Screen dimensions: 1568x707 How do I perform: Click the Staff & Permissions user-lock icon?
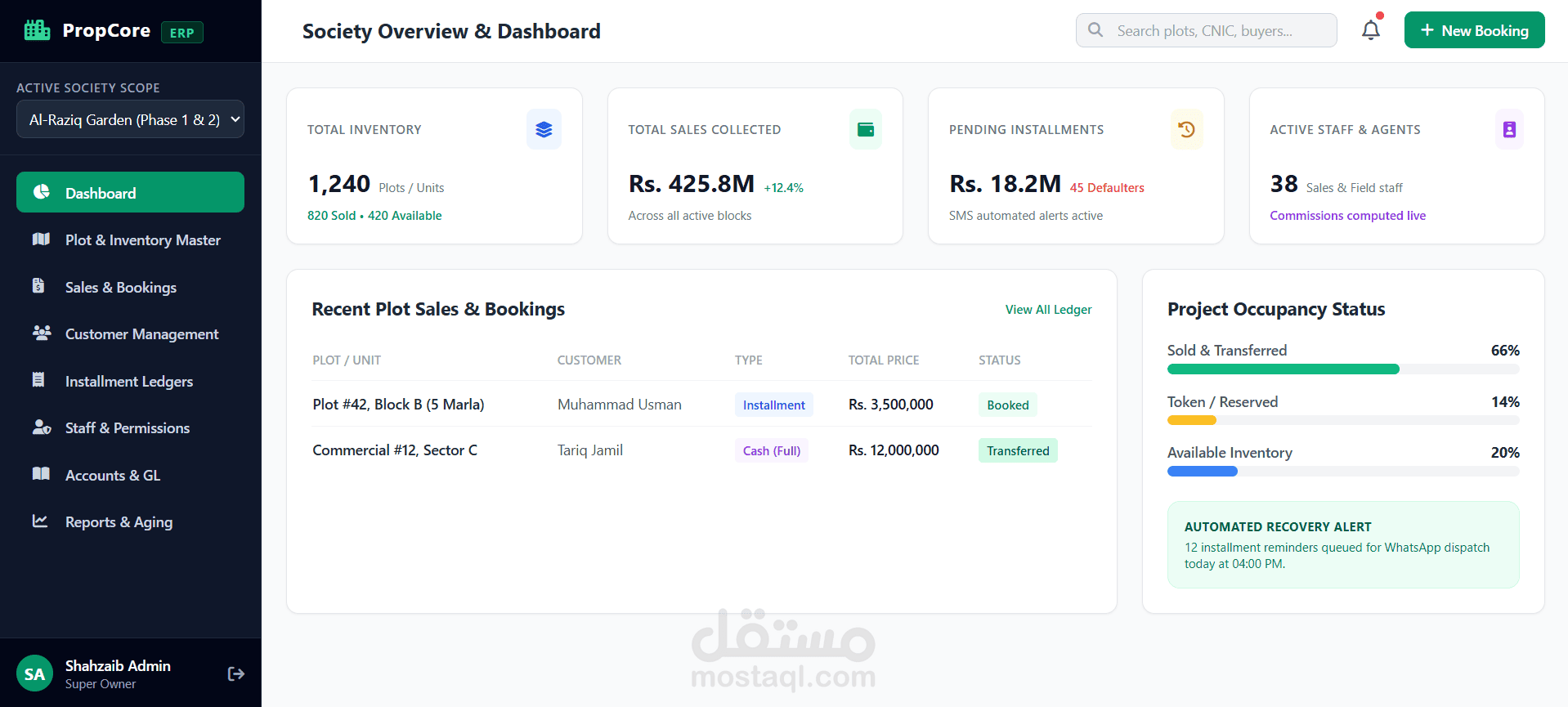click(x=42, y=427)
